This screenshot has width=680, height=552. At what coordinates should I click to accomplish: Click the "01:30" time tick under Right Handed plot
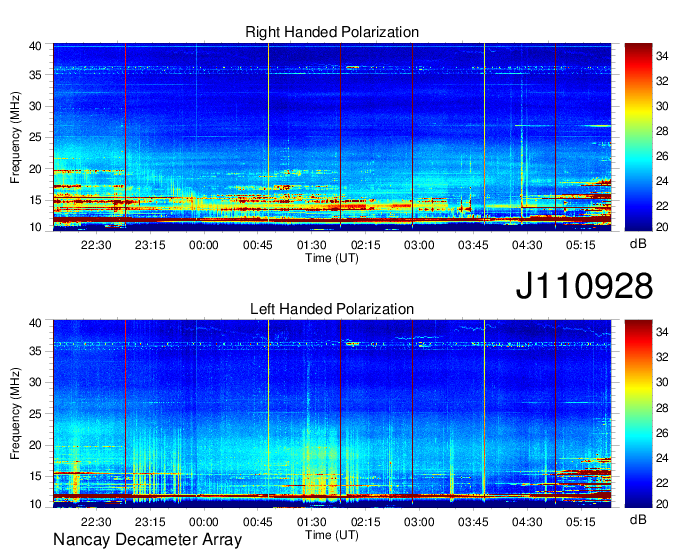click(x=311, y=245)
